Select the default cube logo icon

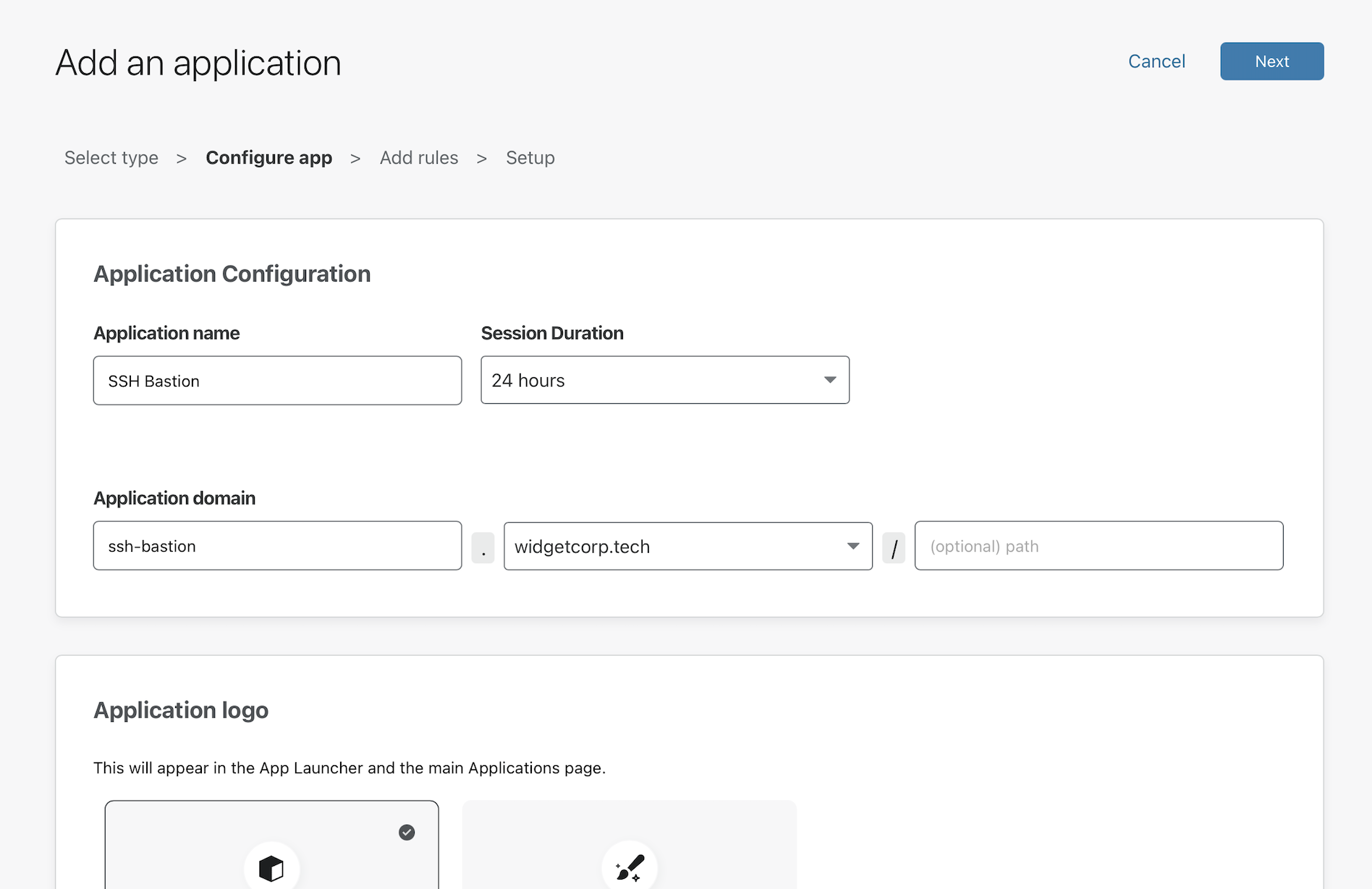coord(273,868)
